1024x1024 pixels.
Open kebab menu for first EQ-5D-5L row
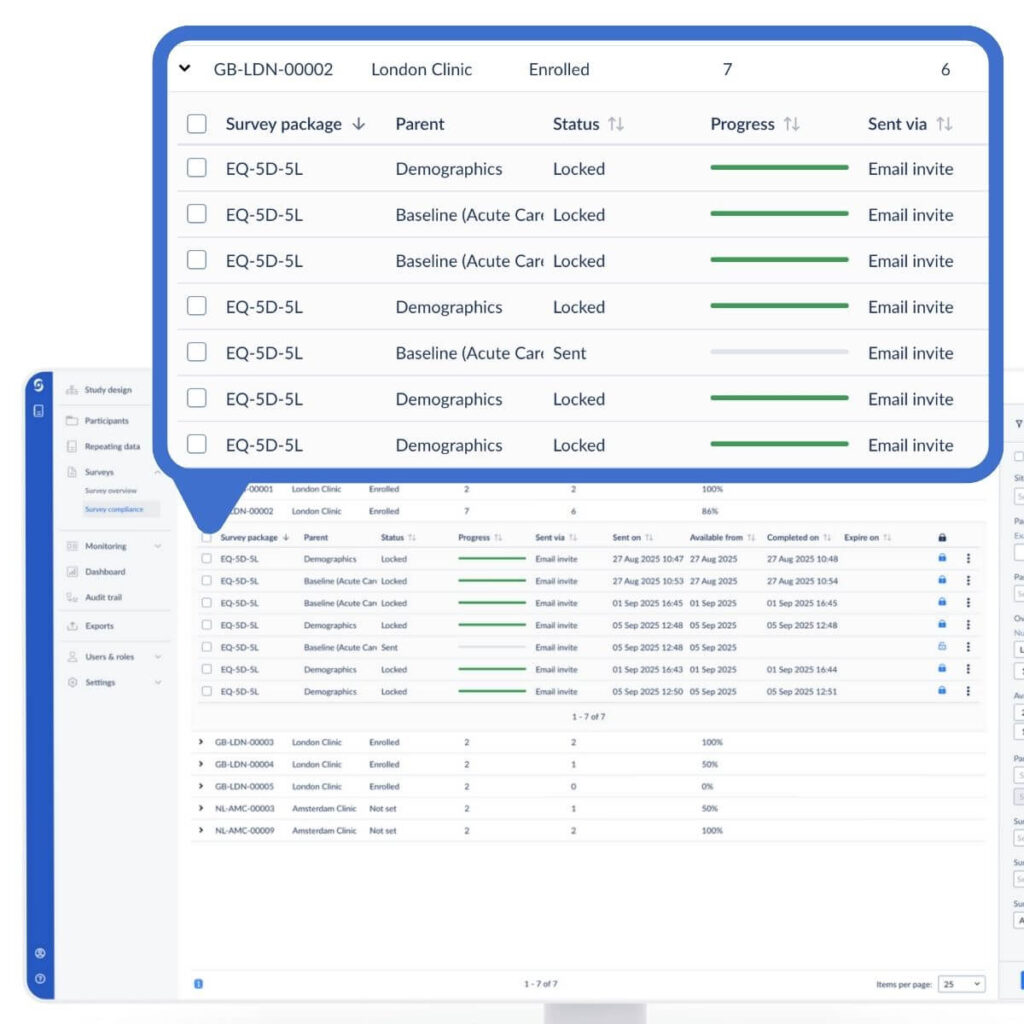point(968,559)
